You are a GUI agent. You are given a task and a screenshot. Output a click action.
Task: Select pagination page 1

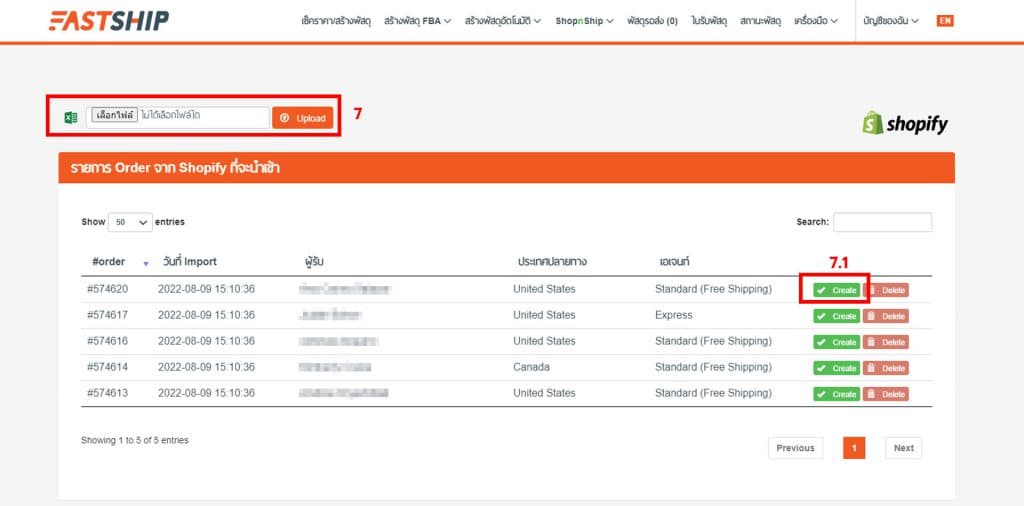tap(854, 448)
